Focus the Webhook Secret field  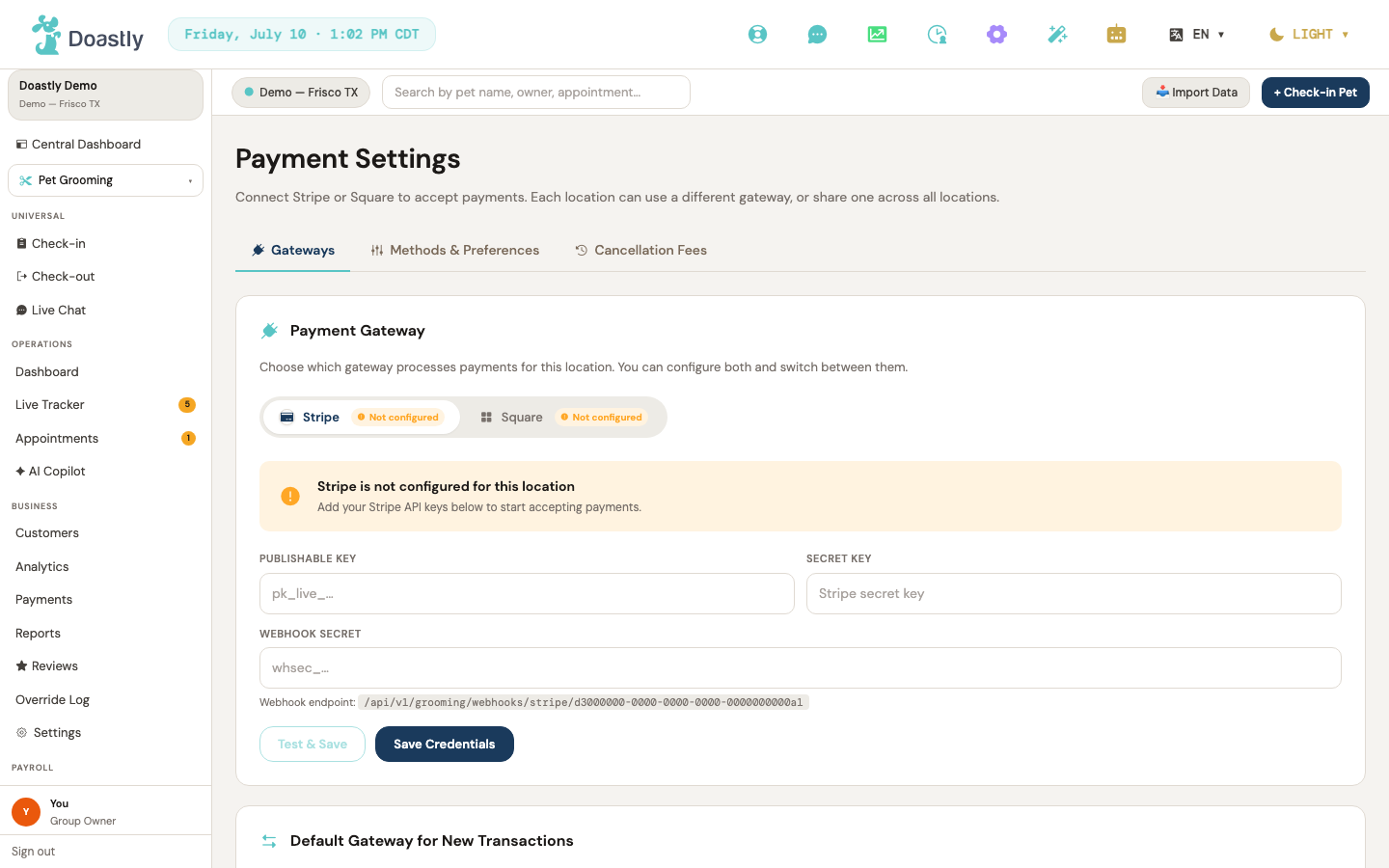click(801, 668)
